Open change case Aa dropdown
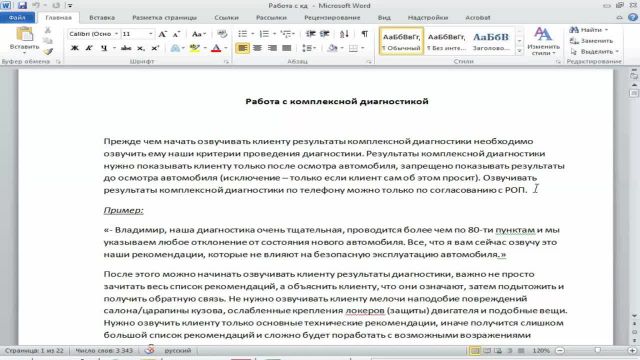This screenshot has width=640, height=360. point(199,34)
